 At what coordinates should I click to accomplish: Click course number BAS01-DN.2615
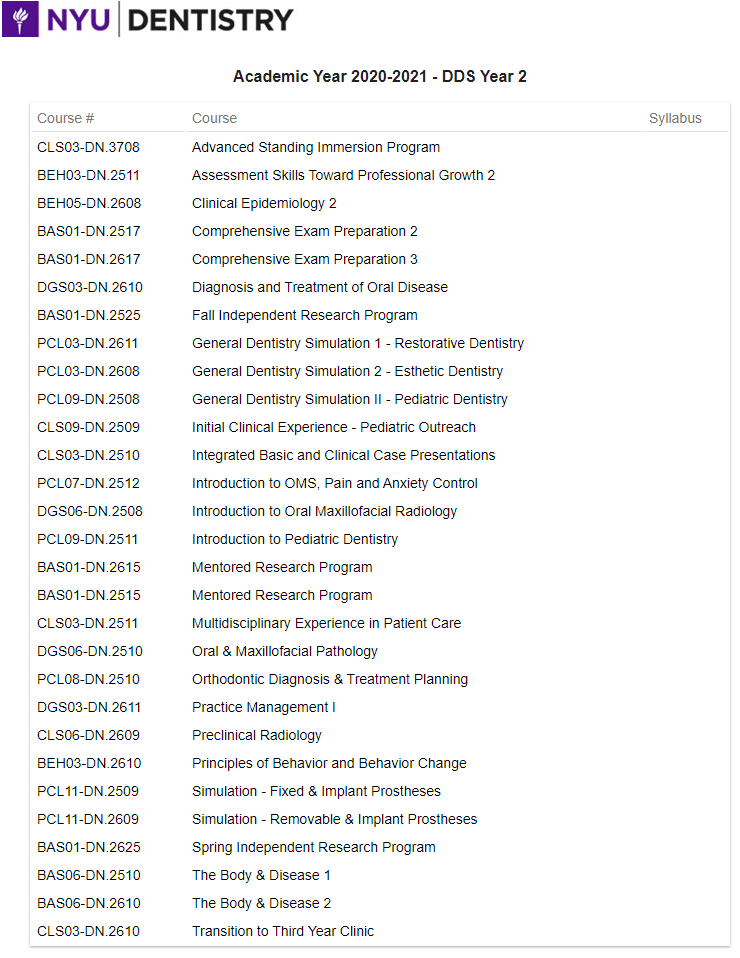[x=89, y=568]
